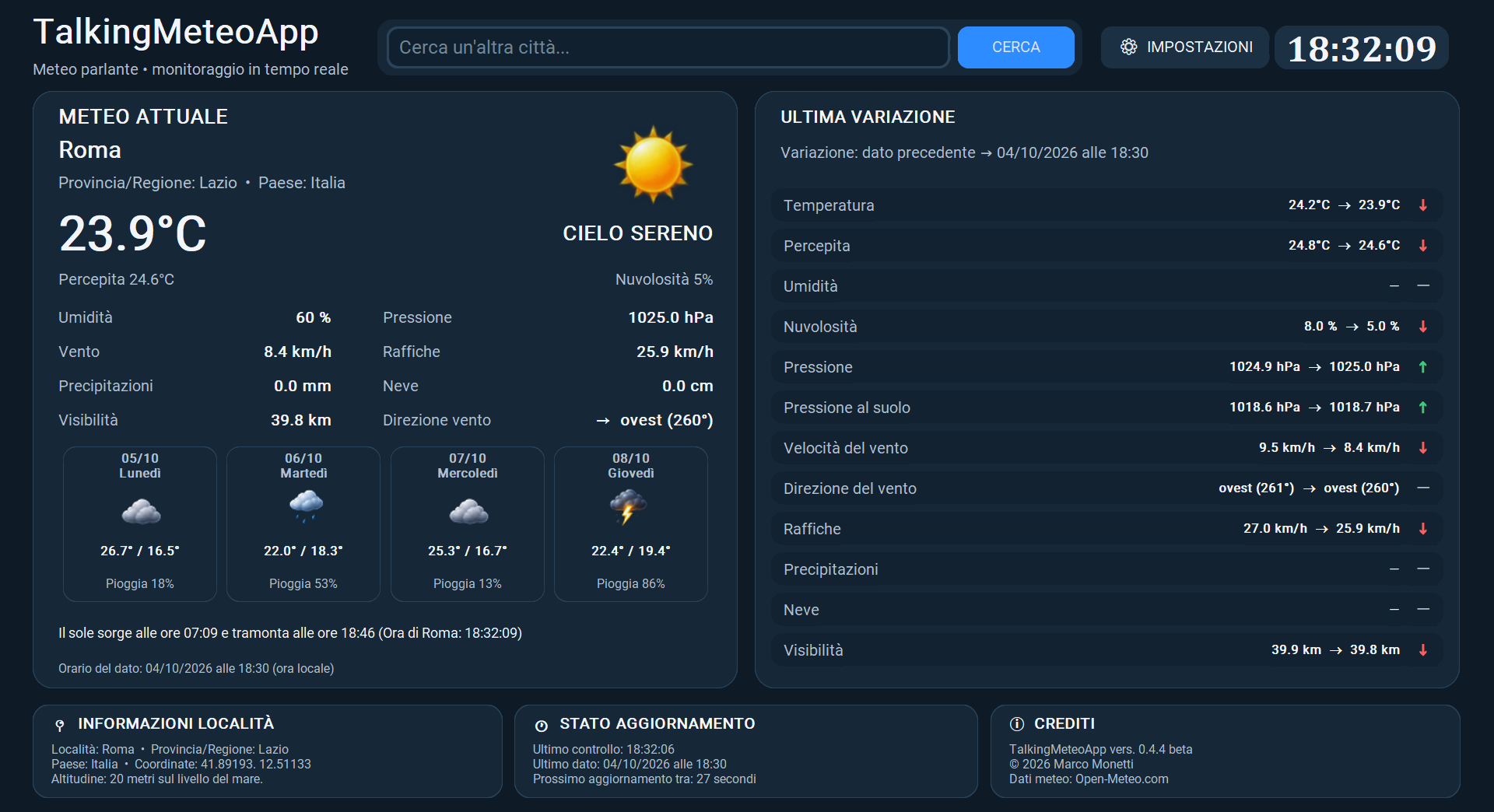Click the TalkingMeteoApp title
Image resolution: width=1494 pixels, height=812 pixels.
pos(176,32)
